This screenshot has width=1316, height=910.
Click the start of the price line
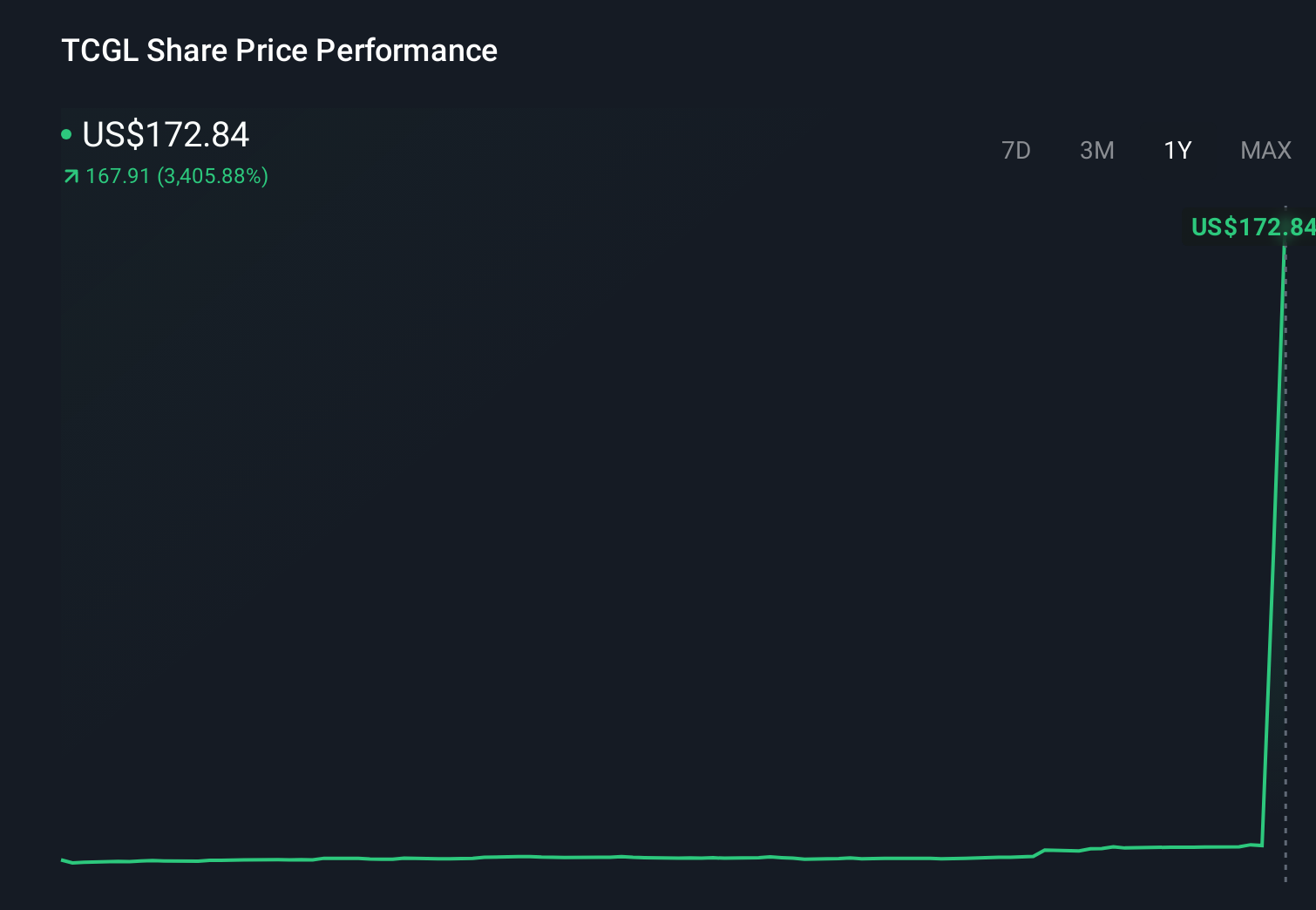[63, 861]
